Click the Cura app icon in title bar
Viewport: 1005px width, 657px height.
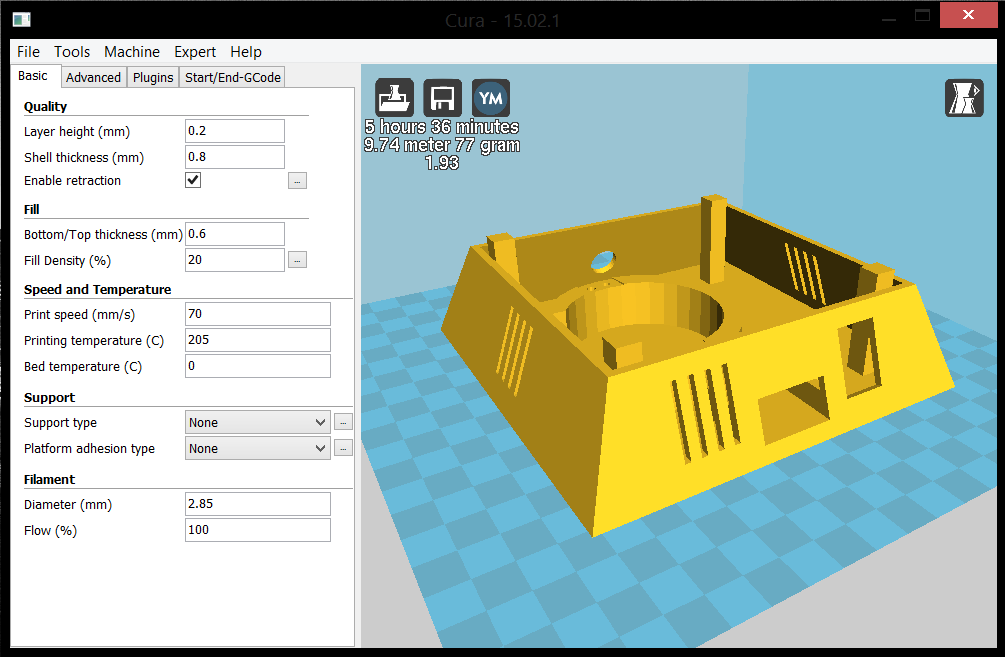click(x=22, y=20)
